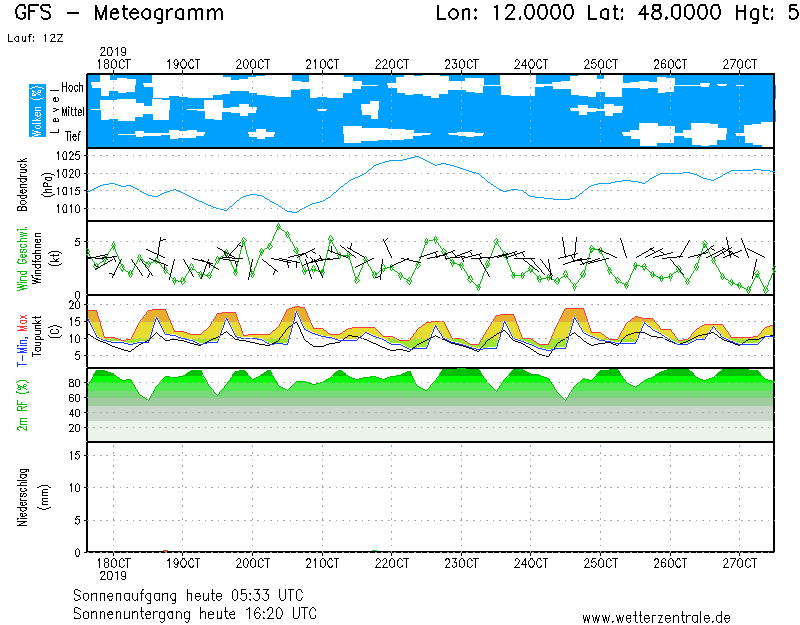This screenshot has width=800, height=625.
Task: Click the Taupunkt axis label
Action: coord(36,331)
